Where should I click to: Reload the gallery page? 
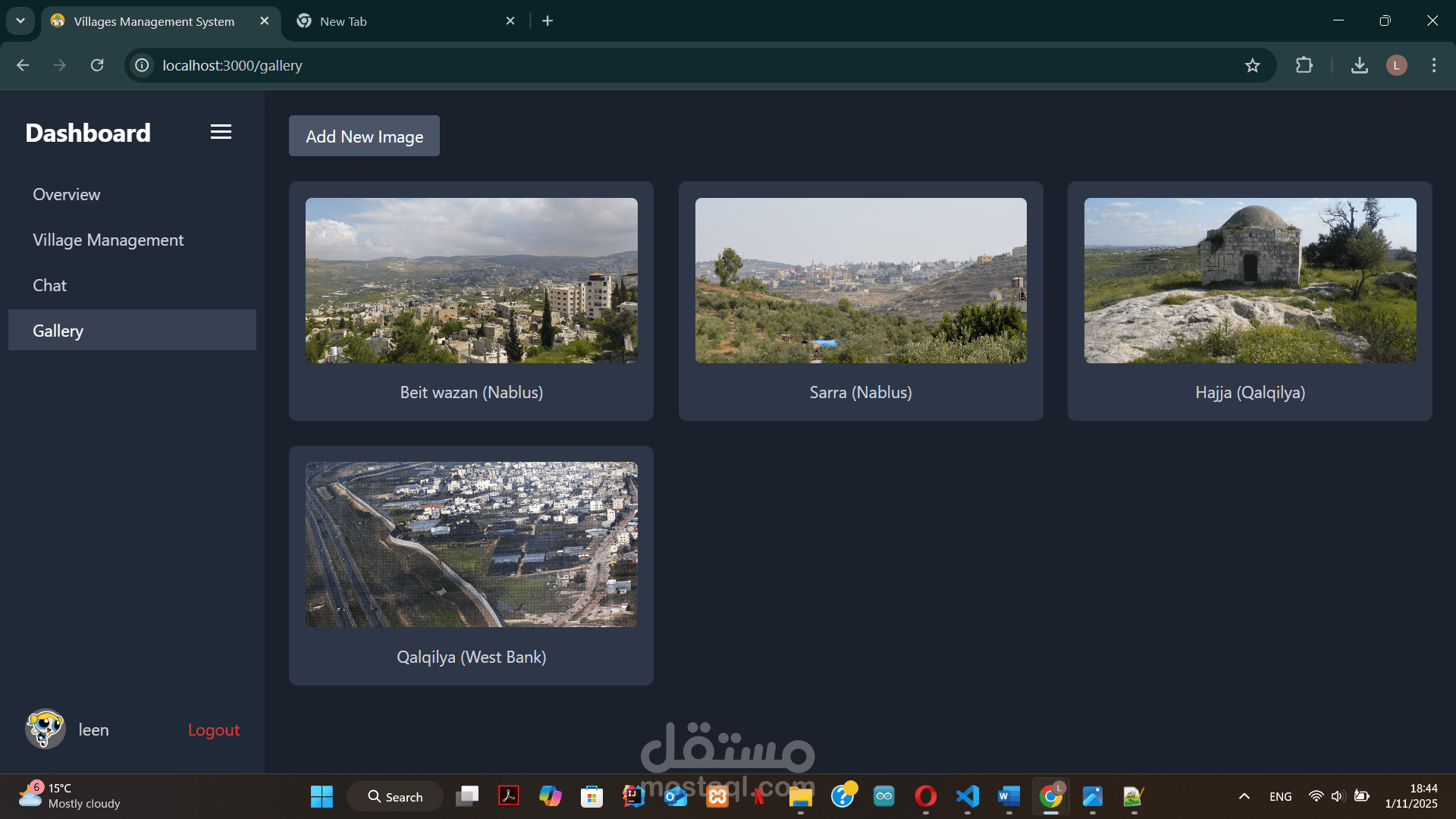[97, 65]
